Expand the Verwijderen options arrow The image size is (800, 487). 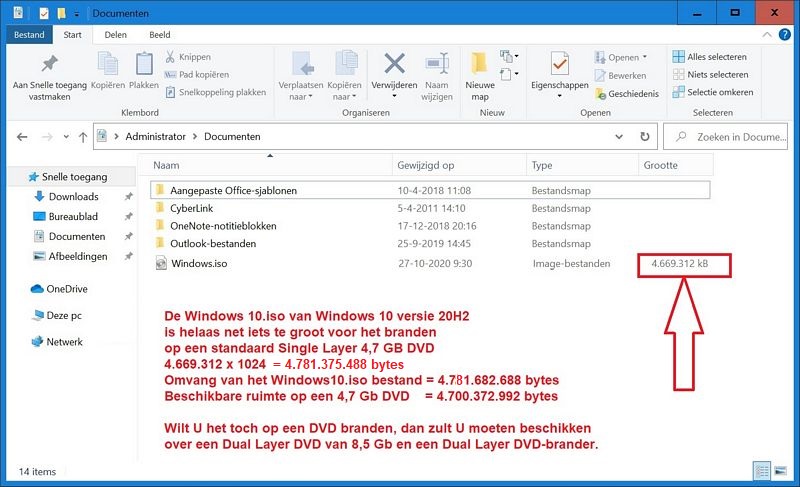[394, 96]
